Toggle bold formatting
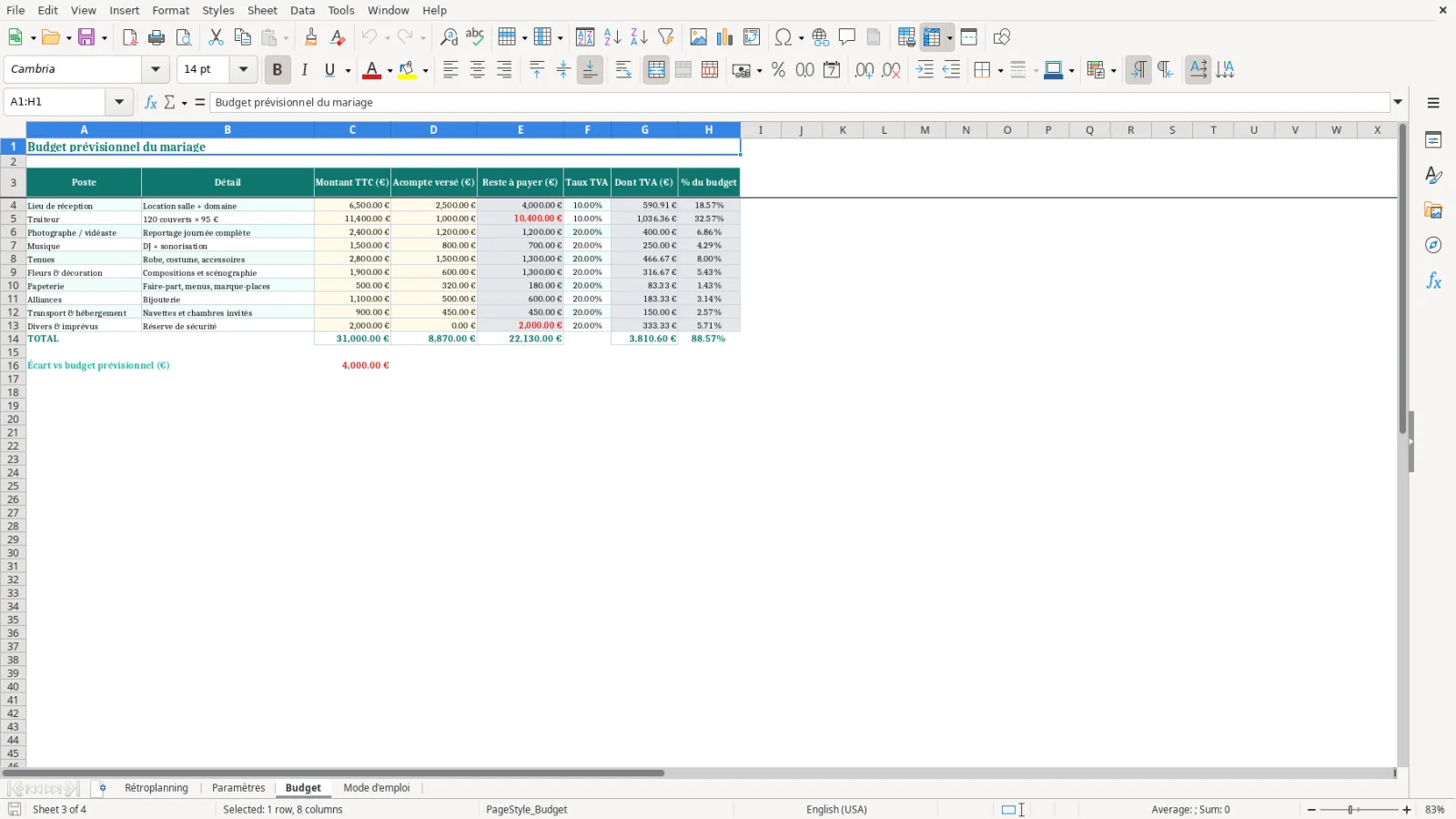Viewport: 1456px width, 819px height. click(x=278, y=69)
